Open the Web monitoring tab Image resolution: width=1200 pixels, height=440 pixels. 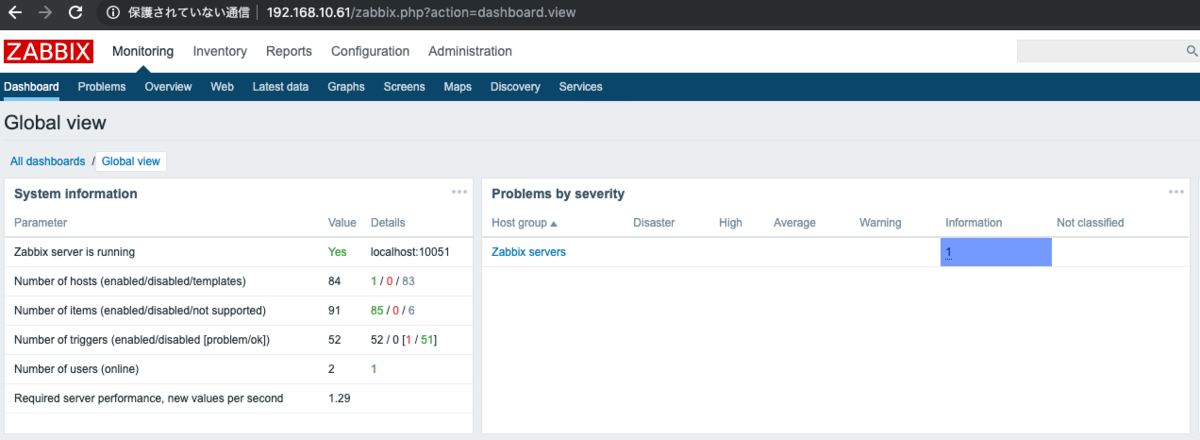[222, 87]
